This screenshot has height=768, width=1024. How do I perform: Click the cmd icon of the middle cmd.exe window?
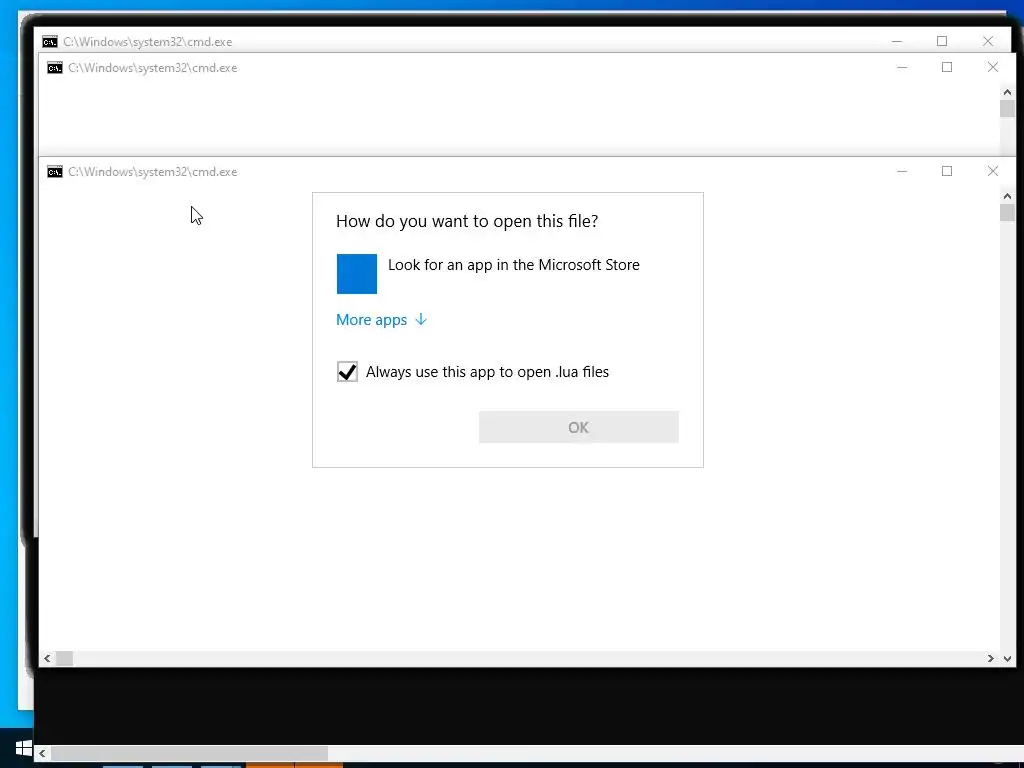(x=55, y=68)
